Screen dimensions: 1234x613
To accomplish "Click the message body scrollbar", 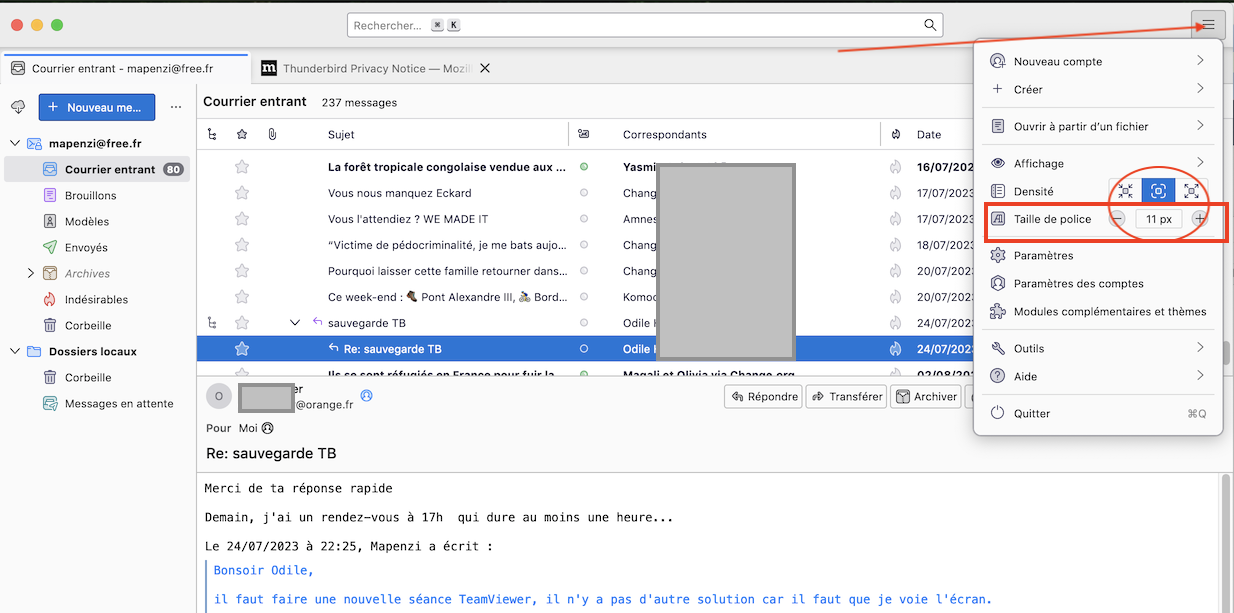I will click(x=1226, y=543).
